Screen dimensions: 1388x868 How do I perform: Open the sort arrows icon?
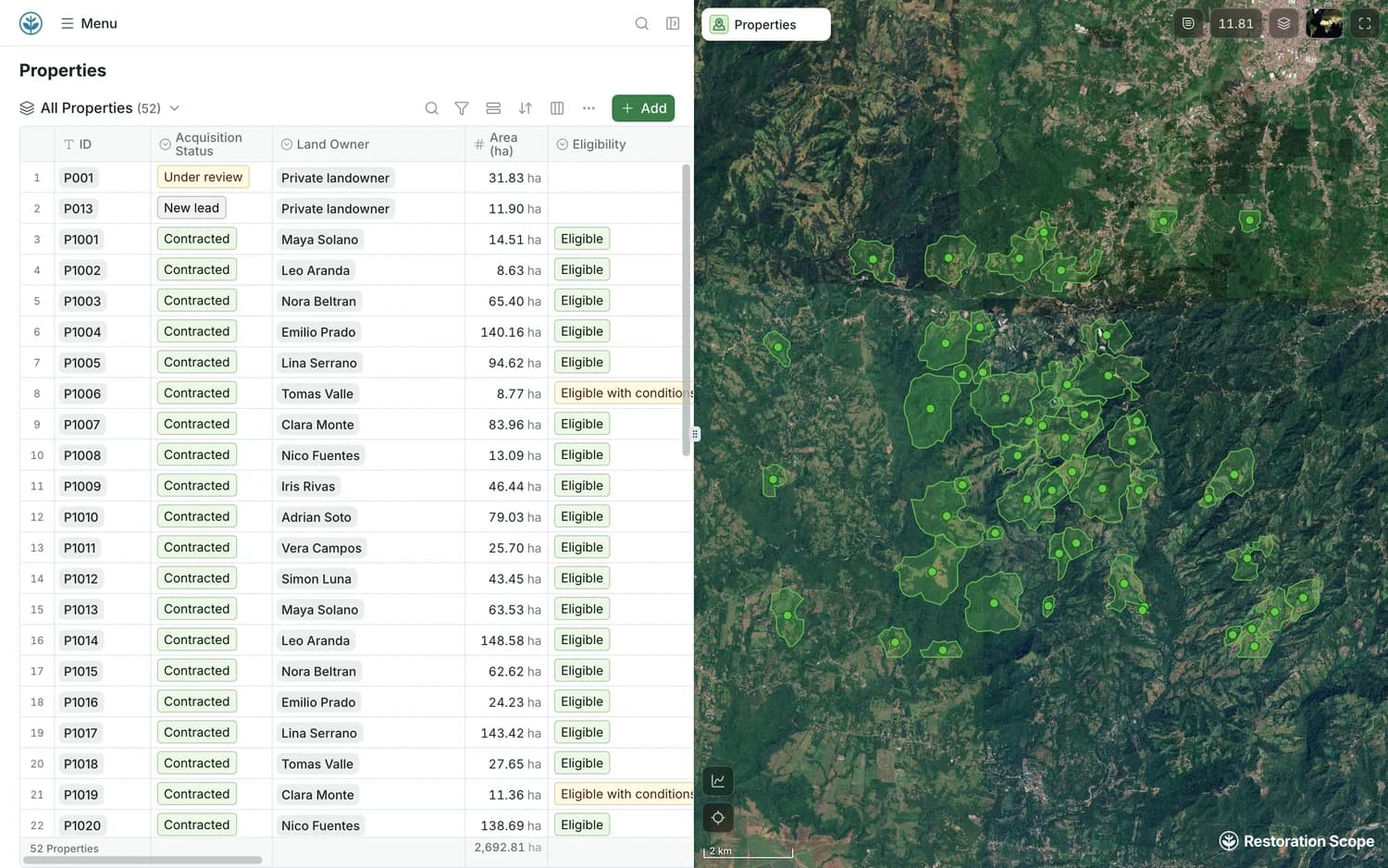tap(526, 108)
